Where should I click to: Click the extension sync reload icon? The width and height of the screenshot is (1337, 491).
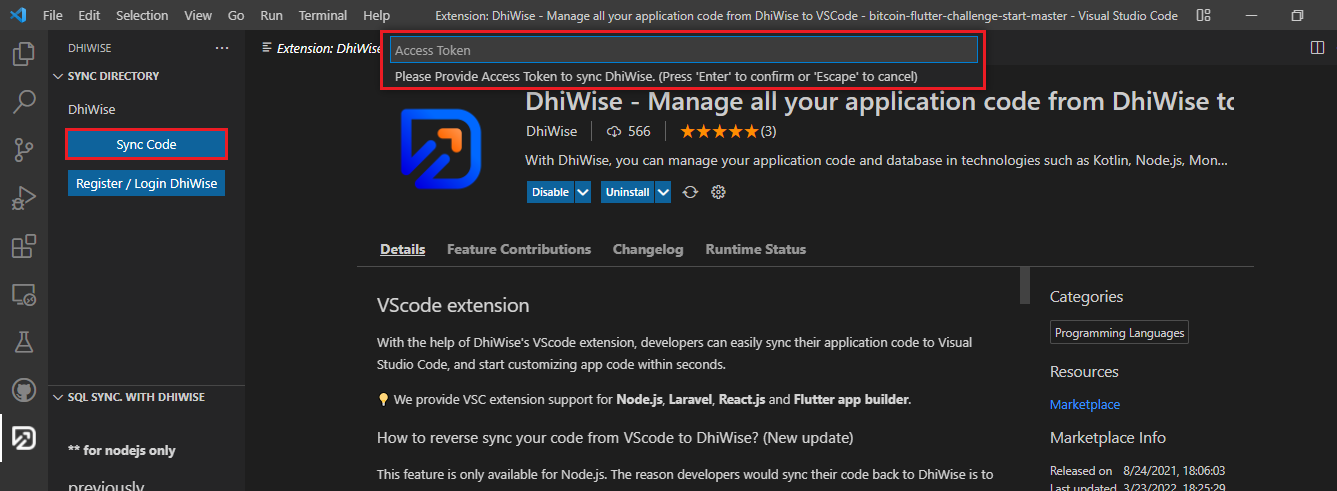coord(690,192)
